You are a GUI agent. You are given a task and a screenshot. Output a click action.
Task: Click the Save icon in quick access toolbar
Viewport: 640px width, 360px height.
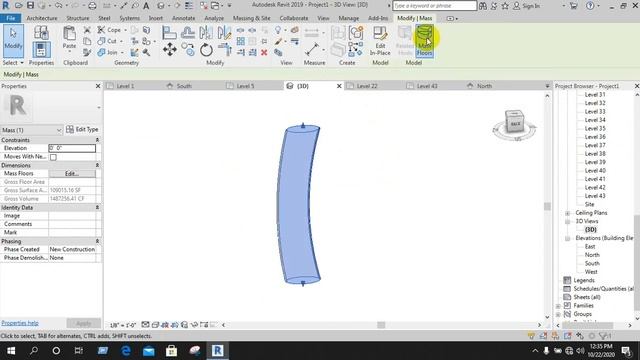click(x=30, y=6)
